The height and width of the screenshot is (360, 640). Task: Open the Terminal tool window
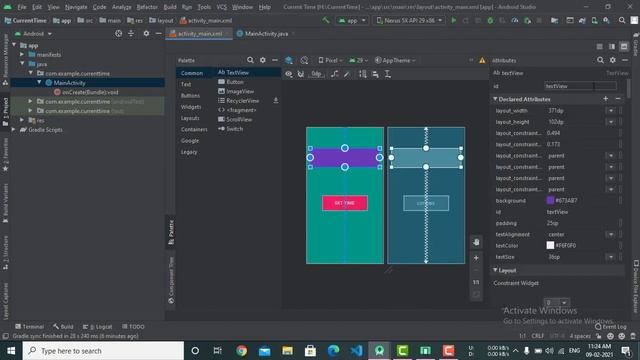tap(29, 327)
